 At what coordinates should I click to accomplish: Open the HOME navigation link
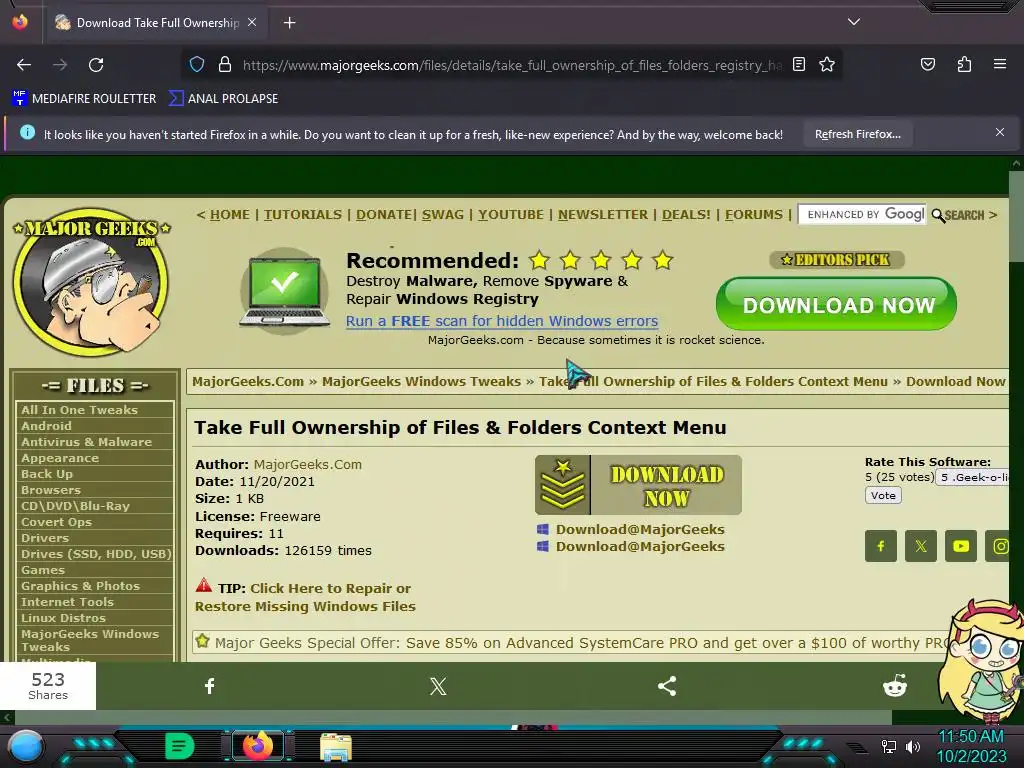tap(229, 215)
